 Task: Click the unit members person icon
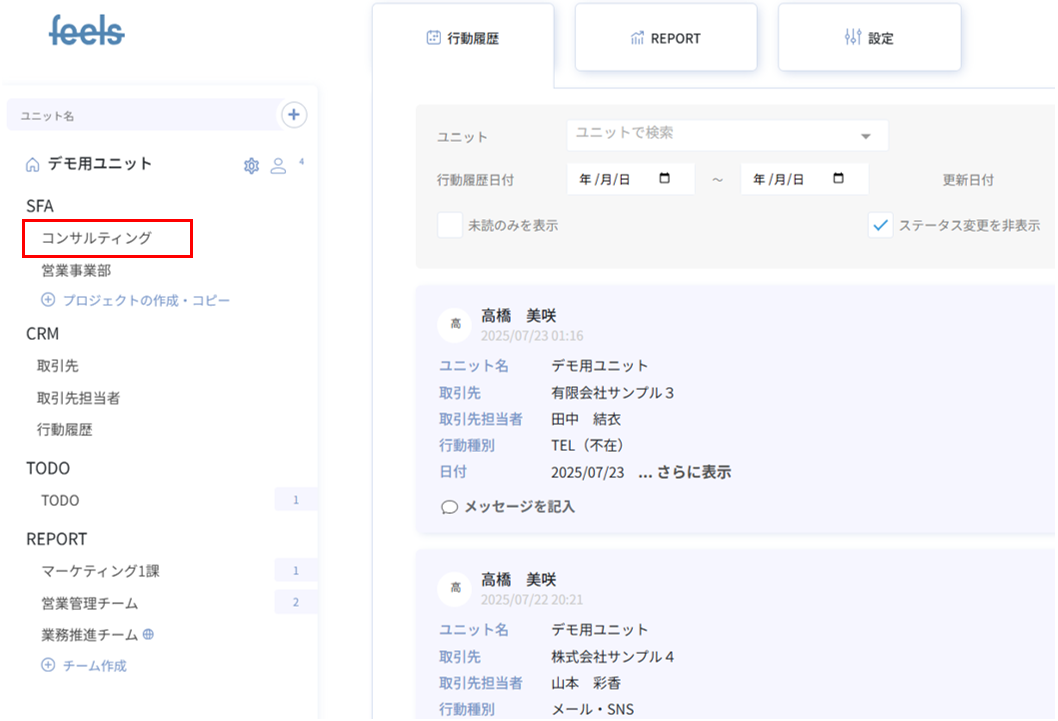(279, 165)
